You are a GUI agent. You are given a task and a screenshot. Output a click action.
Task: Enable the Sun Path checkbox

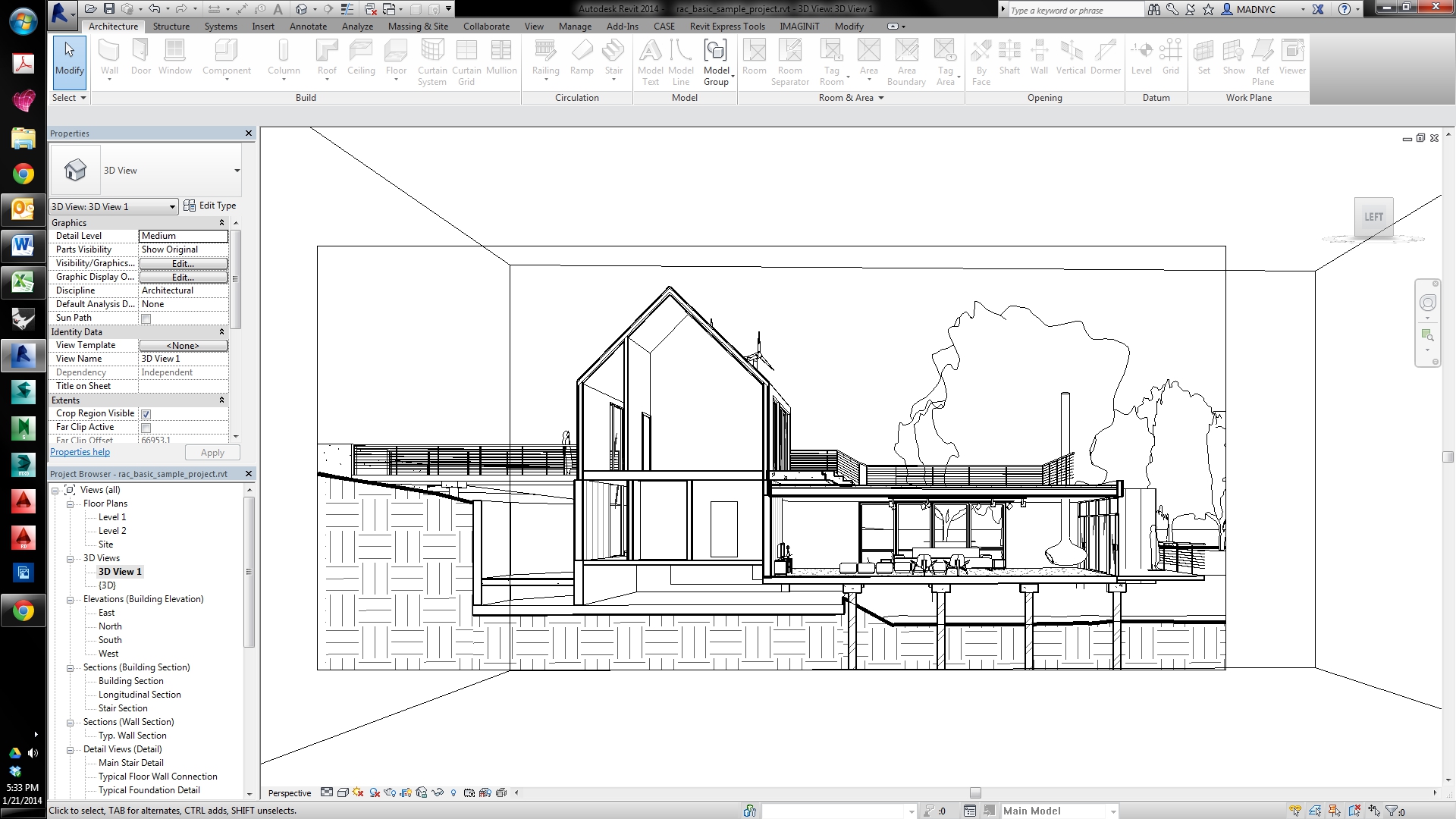146,318
